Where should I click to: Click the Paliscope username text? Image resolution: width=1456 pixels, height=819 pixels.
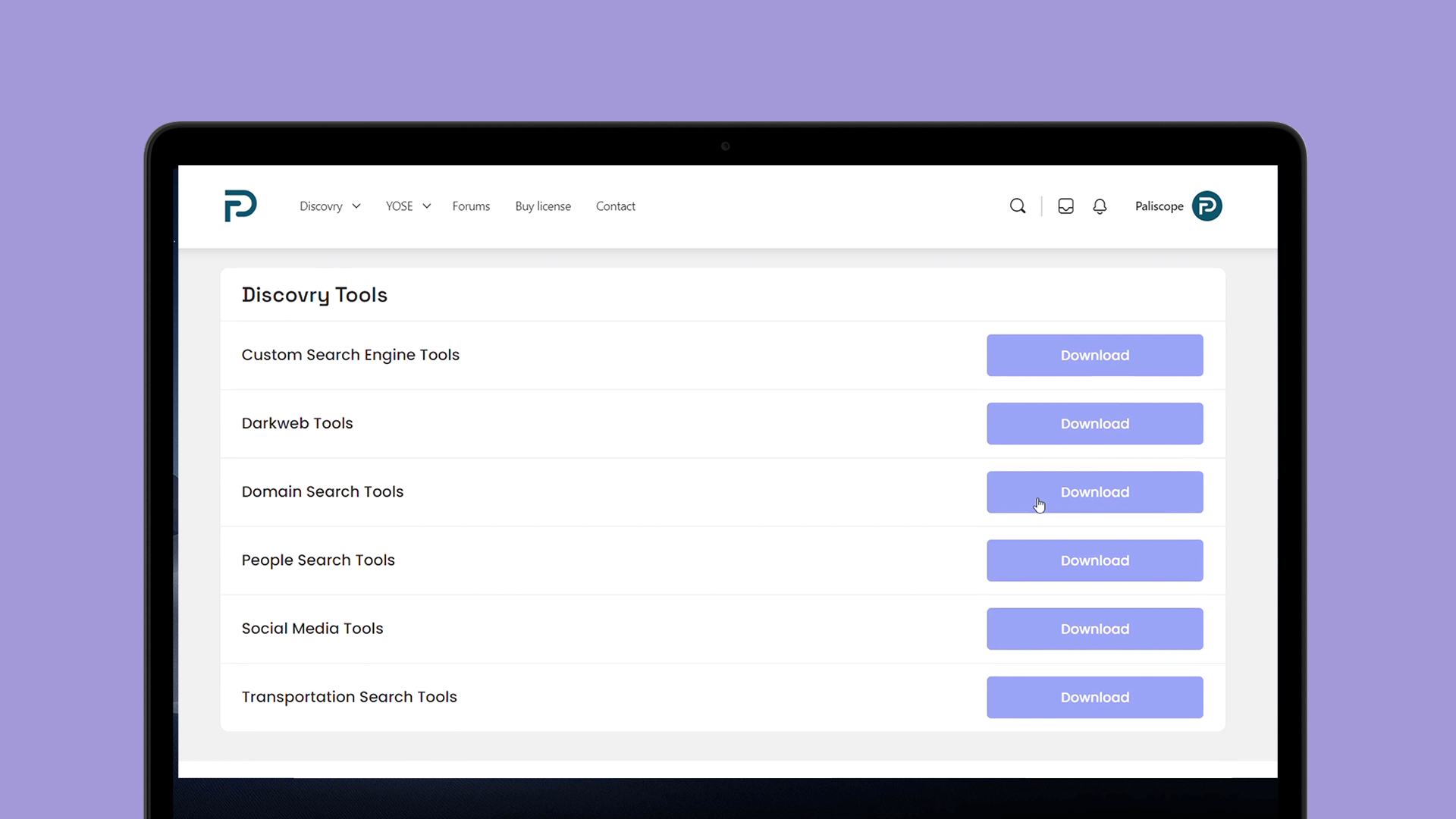[x=1159, y=206]
